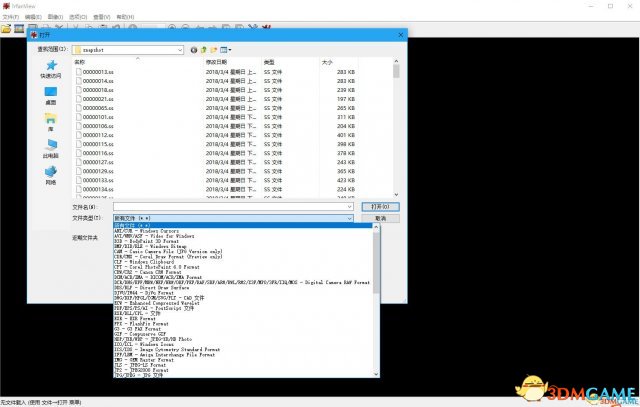Collapse the 文件类型 combo box arrow
The width and height of the screenshot is (640, 407).
point(349,218)
